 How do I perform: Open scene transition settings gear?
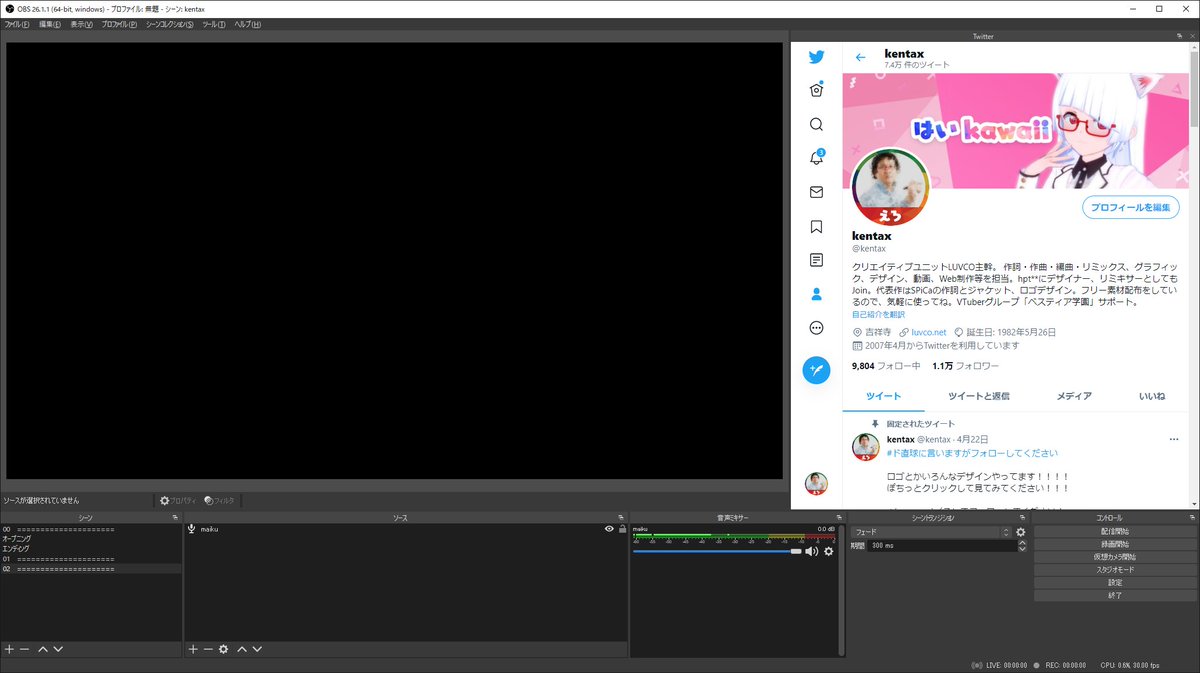[x=1021, y=532]
